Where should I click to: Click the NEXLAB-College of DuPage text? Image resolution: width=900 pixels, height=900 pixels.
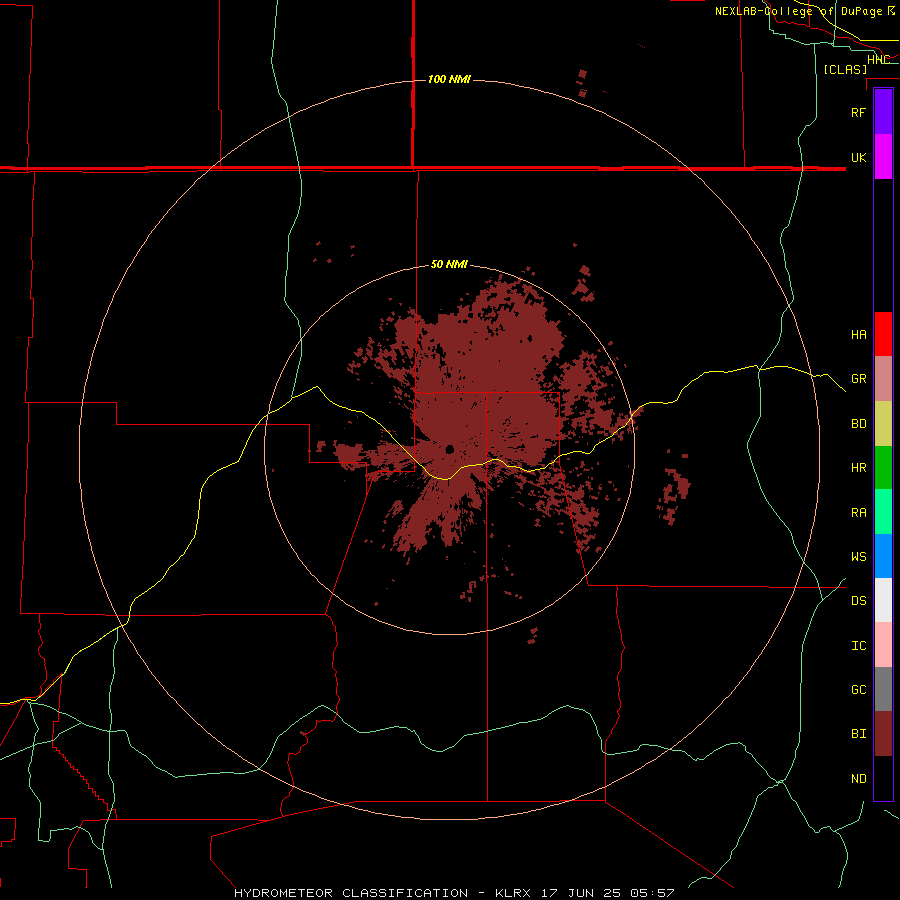(x=799, y=11)
